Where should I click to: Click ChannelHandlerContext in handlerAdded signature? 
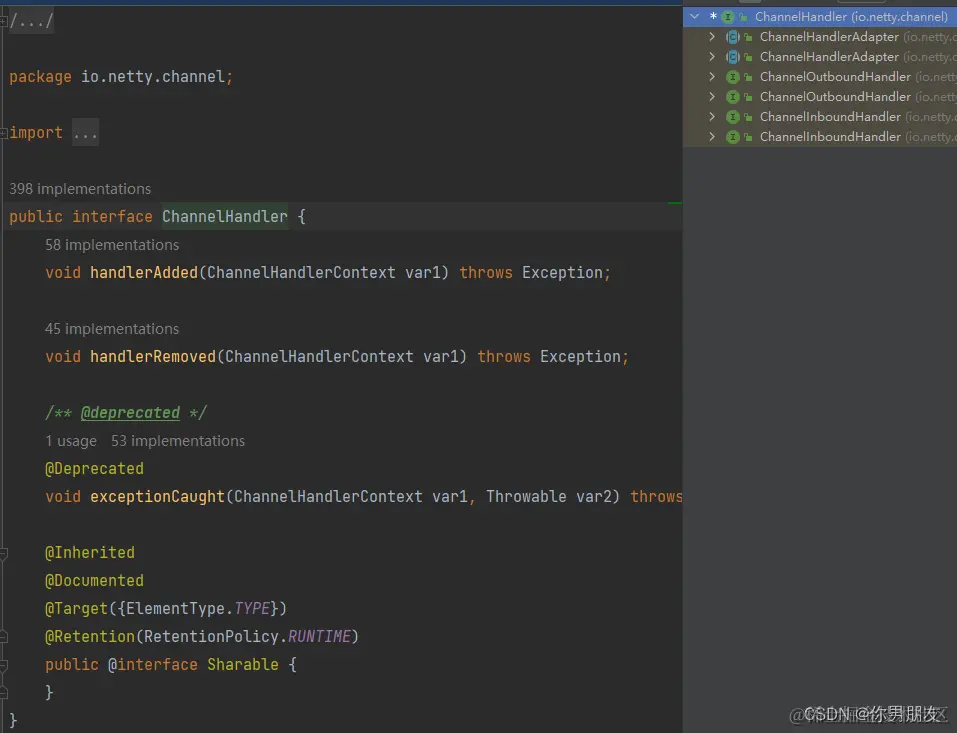point(301,273)
